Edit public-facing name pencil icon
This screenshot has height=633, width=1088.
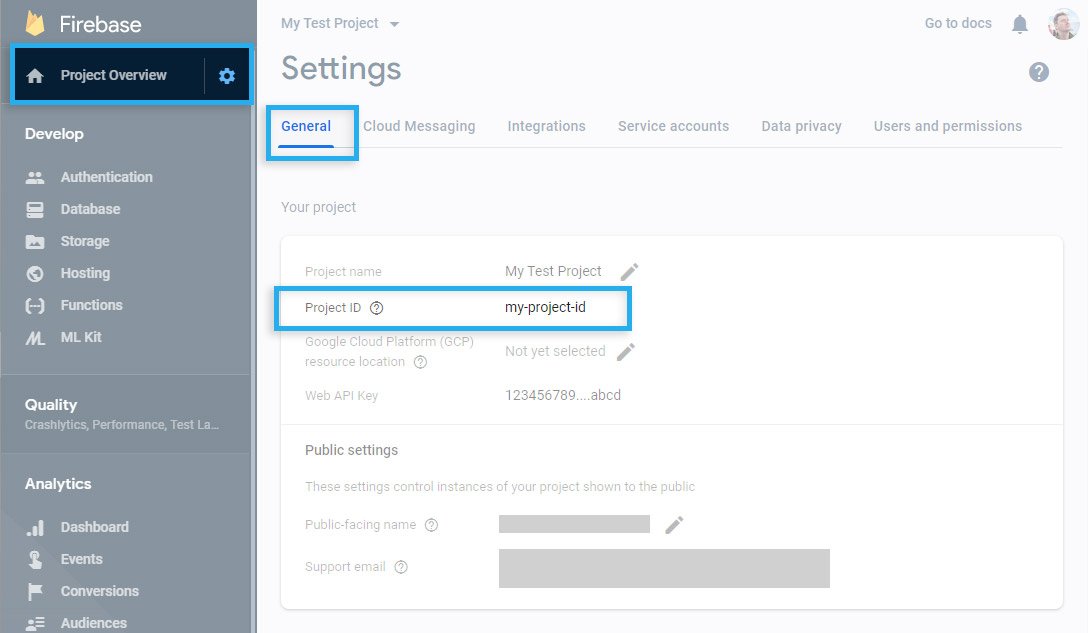[674, 525]
